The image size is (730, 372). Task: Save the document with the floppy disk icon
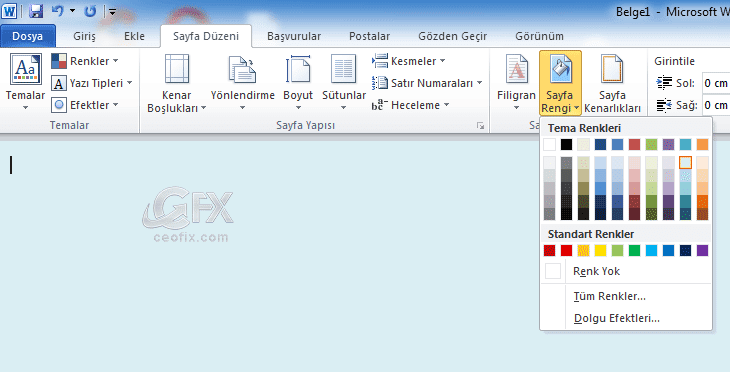36,11
